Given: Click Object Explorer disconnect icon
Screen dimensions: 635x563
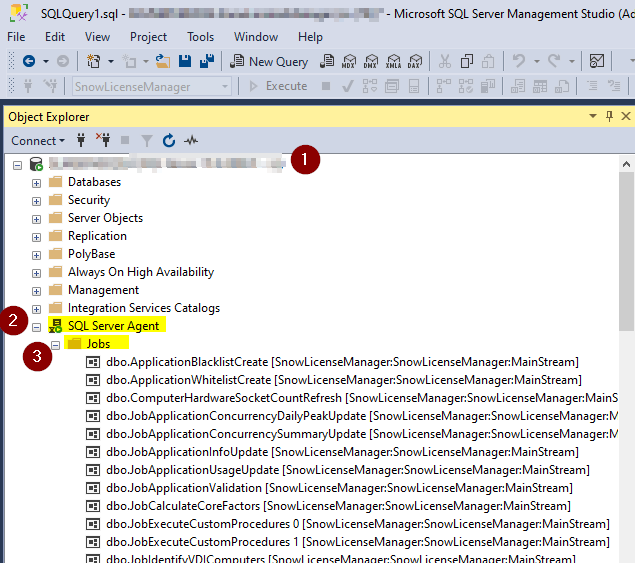Looking at the screenshot, I should point(103,140).
